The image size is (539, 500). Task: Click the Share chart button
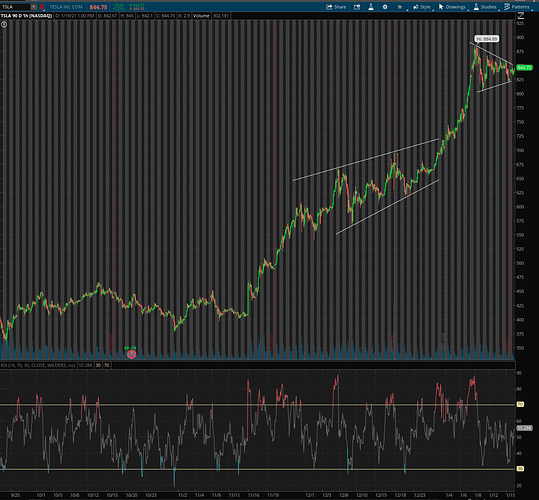coord(336,7)
